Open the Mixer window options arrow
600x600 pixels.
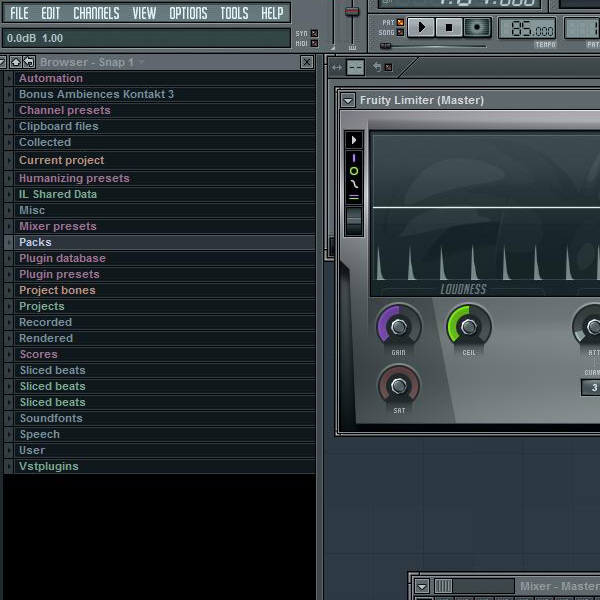(x=422, y=586)
